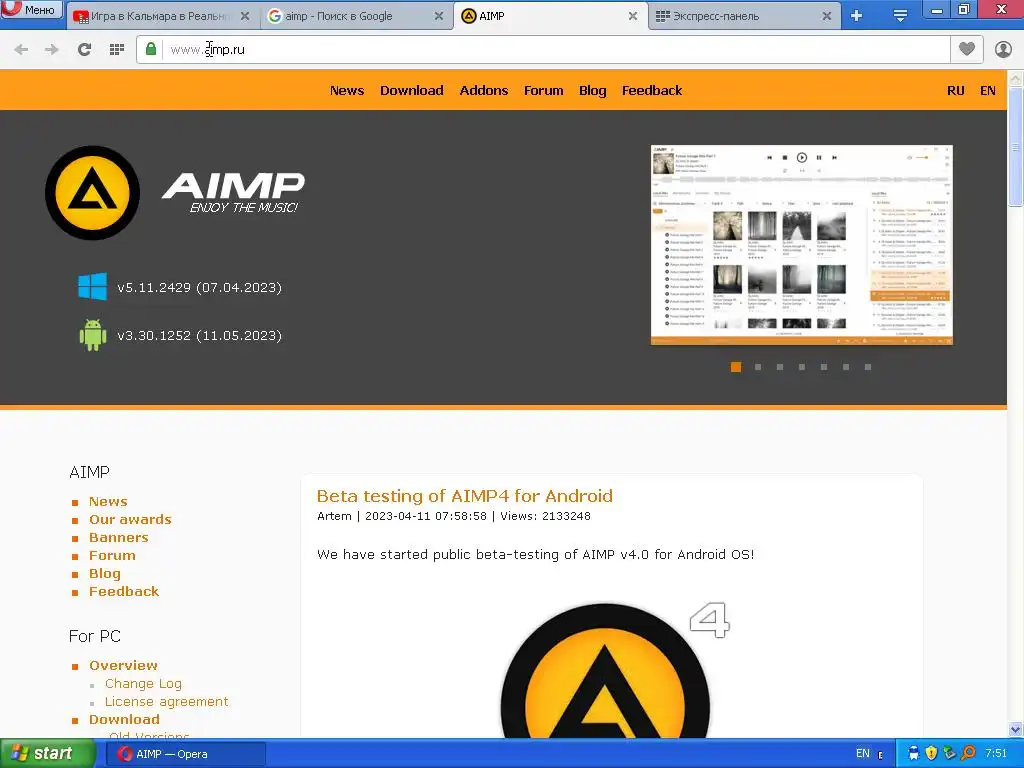Open Forum in the orange navigation bar
The width and height of the screenshot is (1024, 768).
coord(543,91)
